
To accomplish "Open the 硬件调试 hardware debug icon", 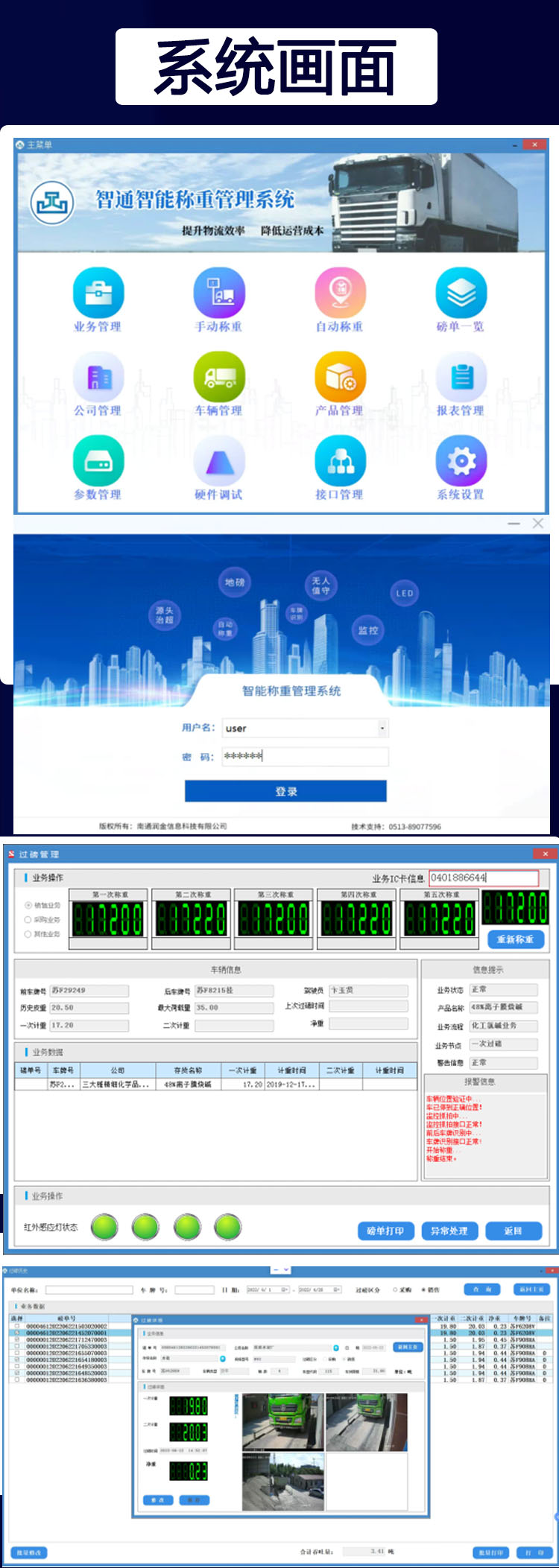I will click(218, 460).
